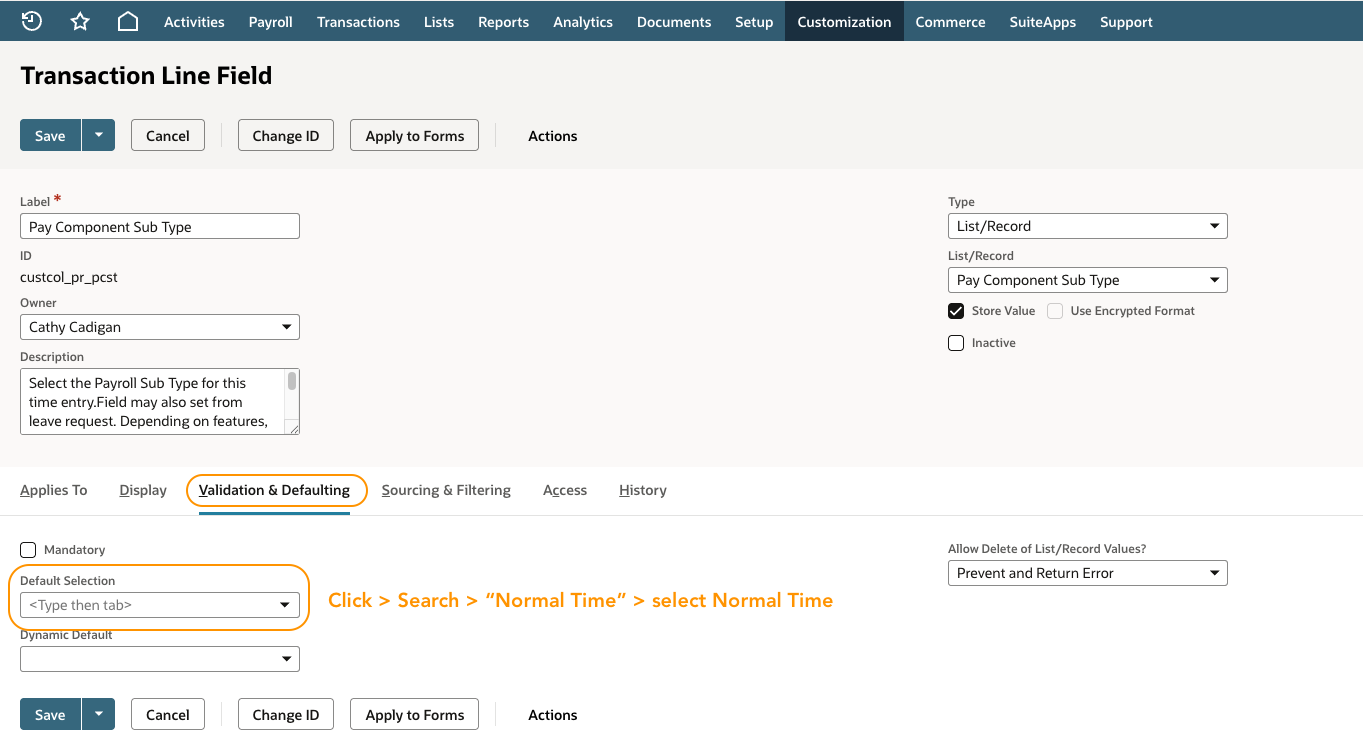Open the Activities menu
Screen dimensions: 1363x756
coord(194,21)
